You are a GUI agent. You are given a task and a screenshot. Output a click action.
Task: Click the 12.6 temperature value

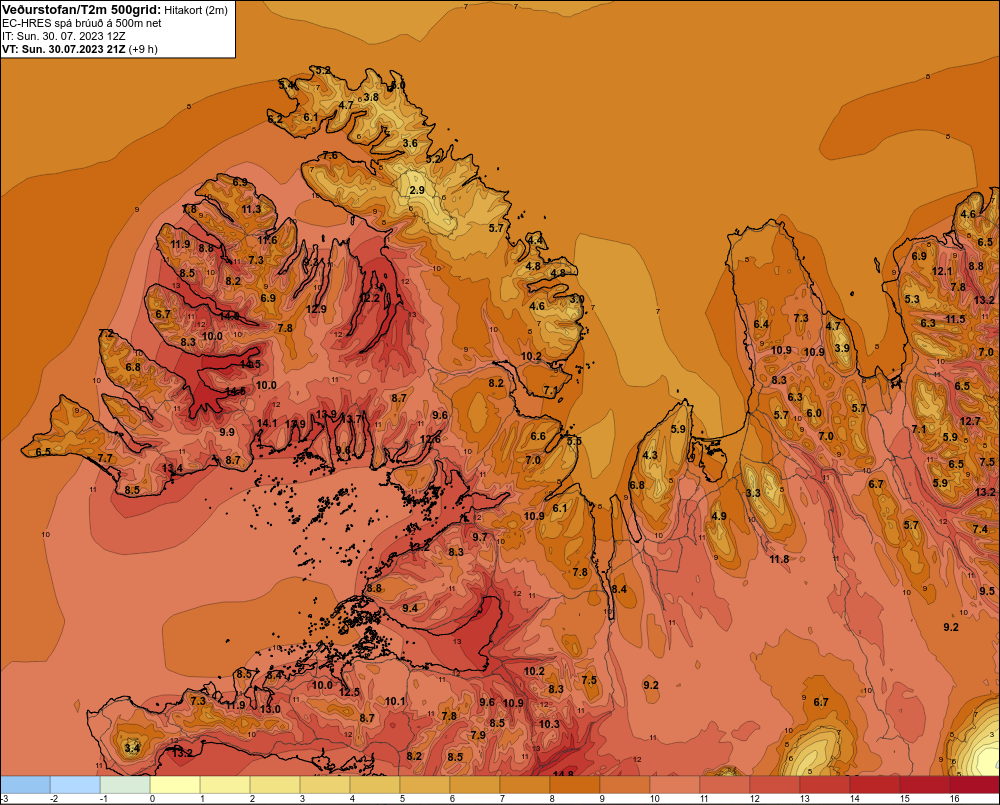tap(430, 439)
